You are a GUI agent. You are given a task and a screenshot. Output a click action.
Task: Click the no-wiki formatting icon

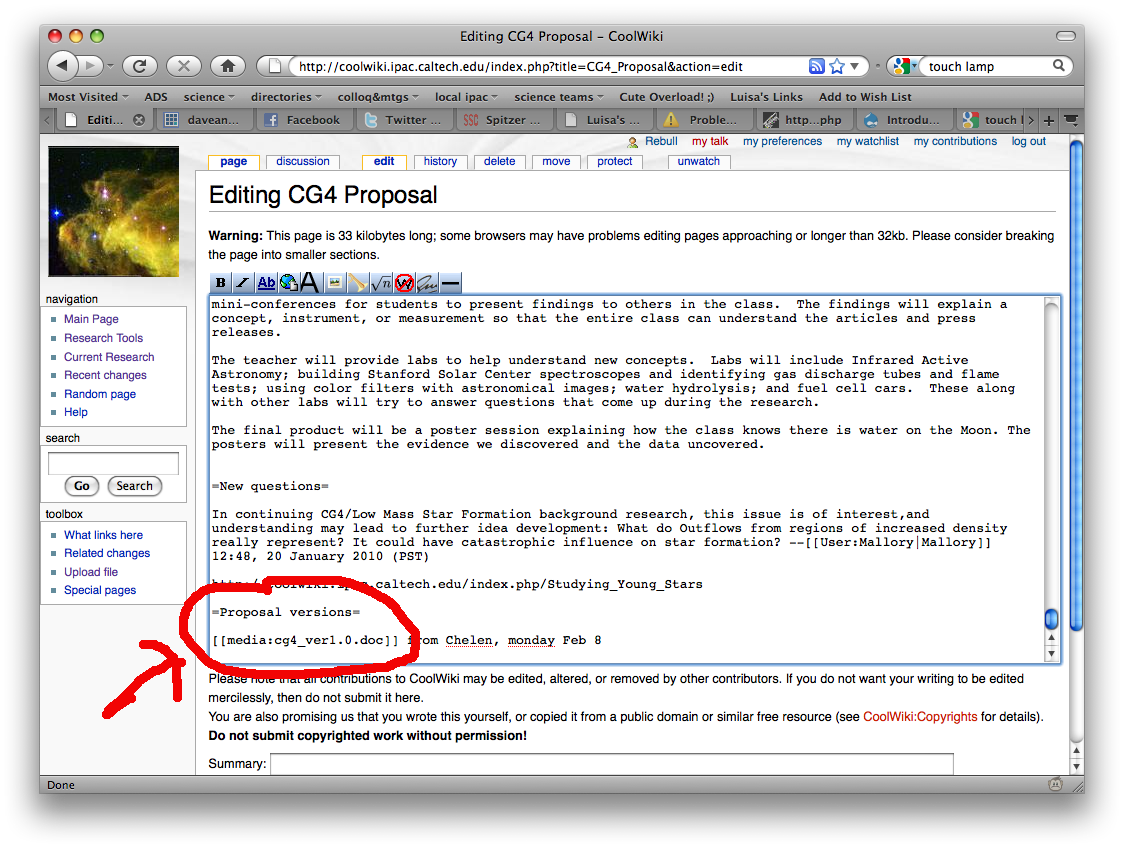point(404,283)
